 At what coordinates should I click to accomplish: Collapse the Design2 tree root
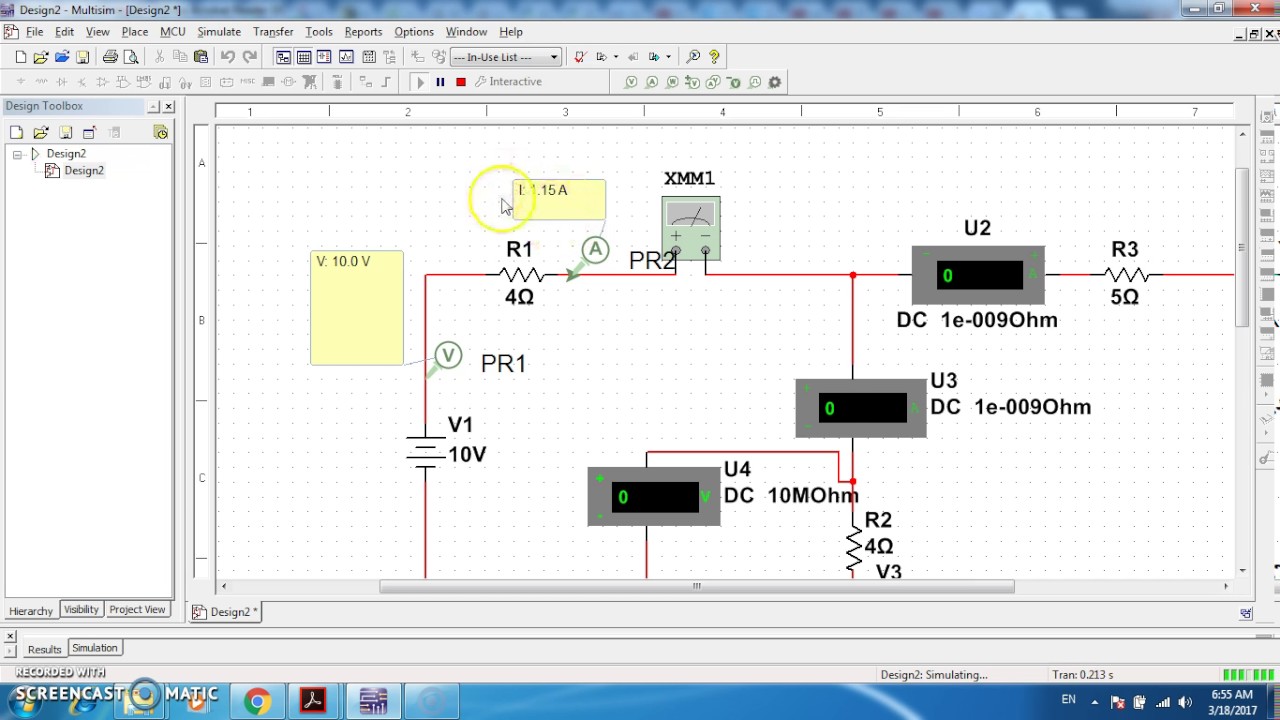tap(17, 154)
